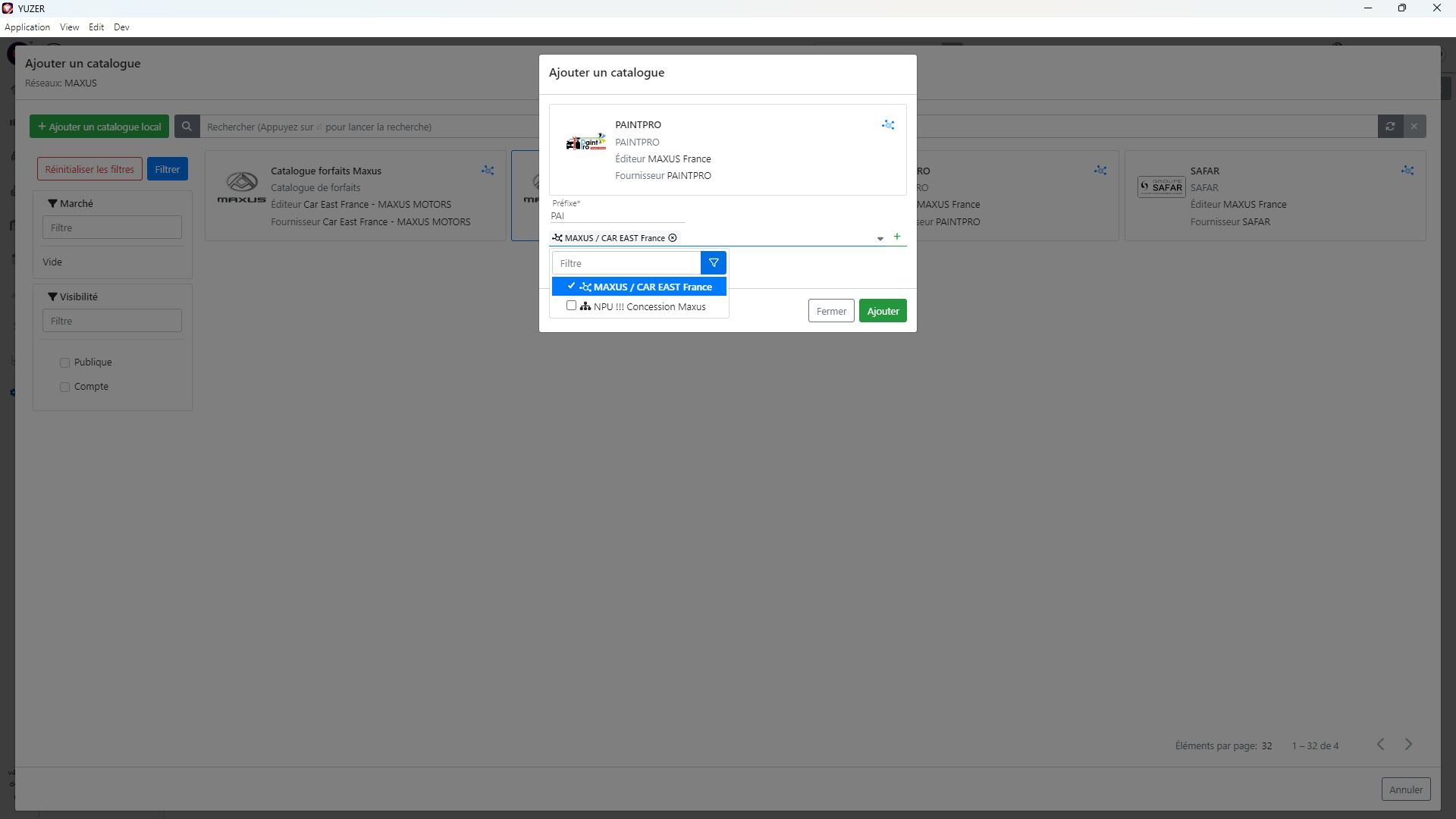
Task: Open the Dev menu
Action: (121, 27)
